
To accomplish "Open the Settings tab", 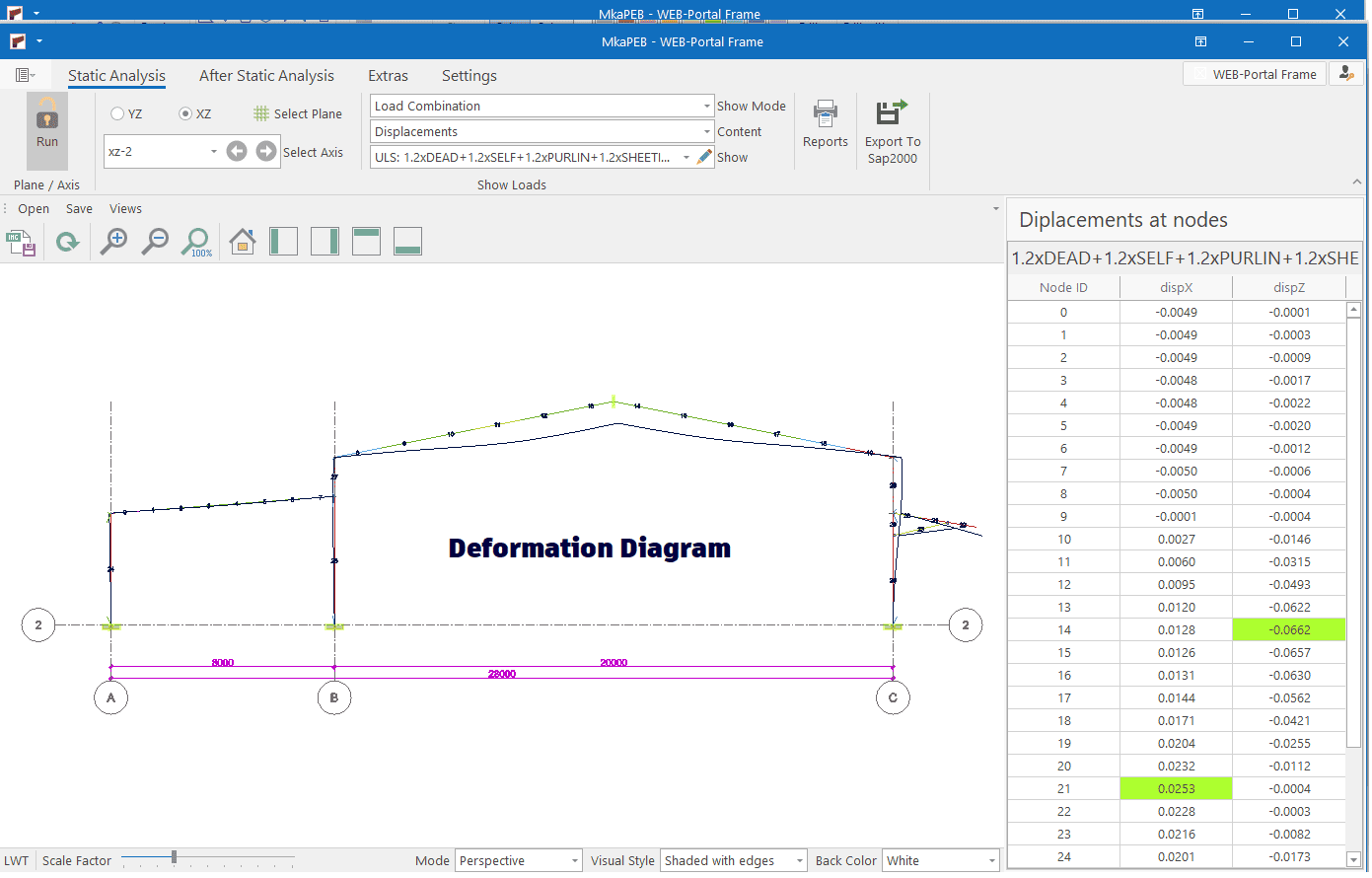I will click(469, 76).
